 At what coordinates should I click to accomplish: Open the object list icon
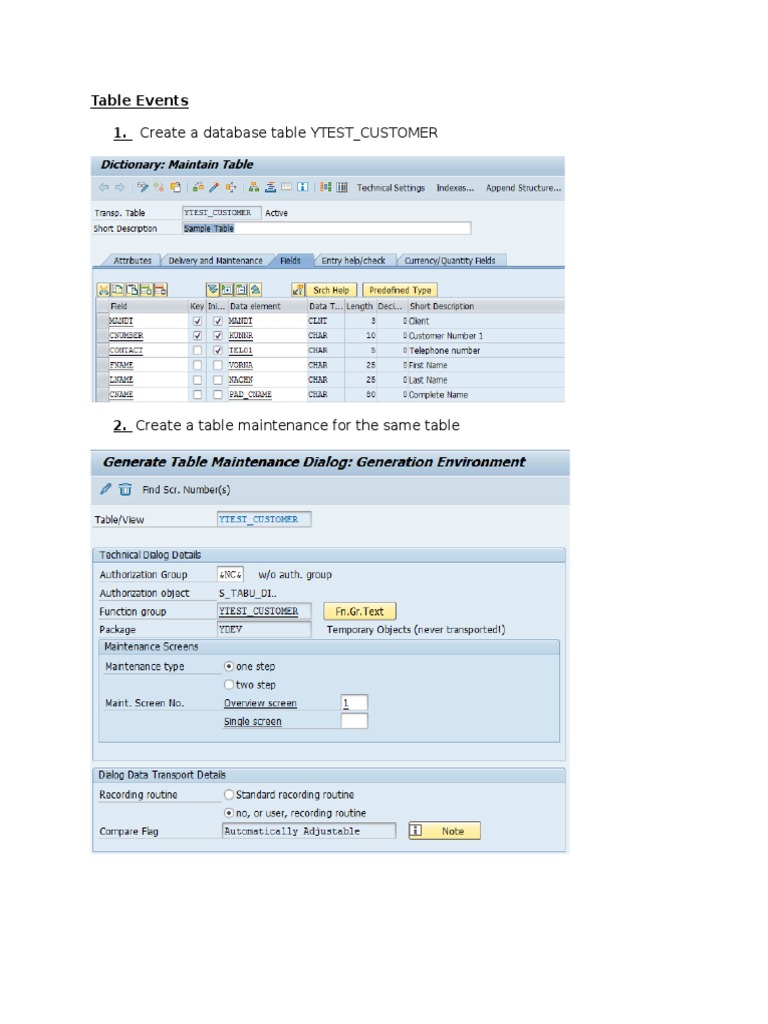click(x=270, y=187)
